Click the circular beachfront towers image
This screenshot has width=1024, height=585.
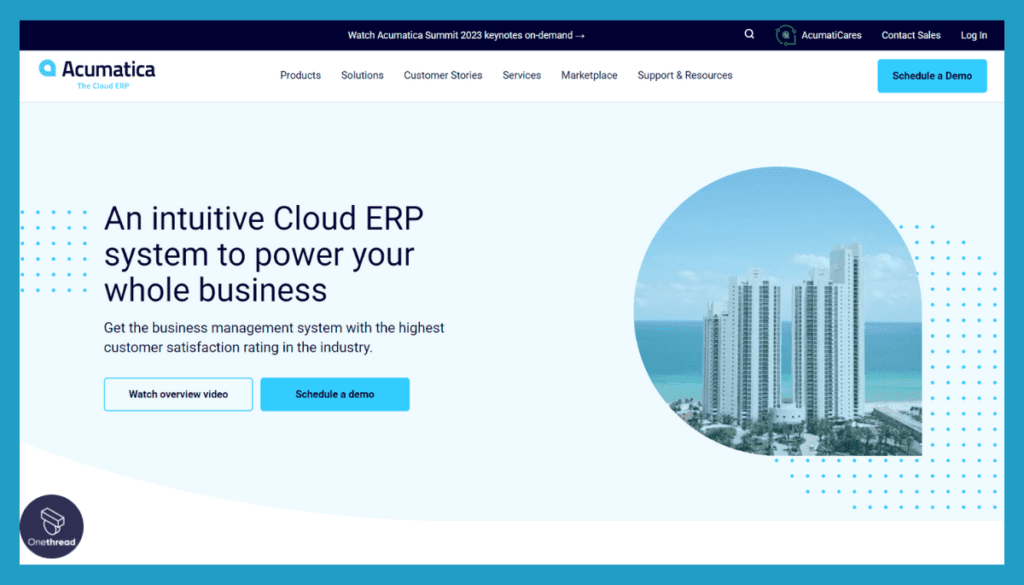(x=778, y=311)
